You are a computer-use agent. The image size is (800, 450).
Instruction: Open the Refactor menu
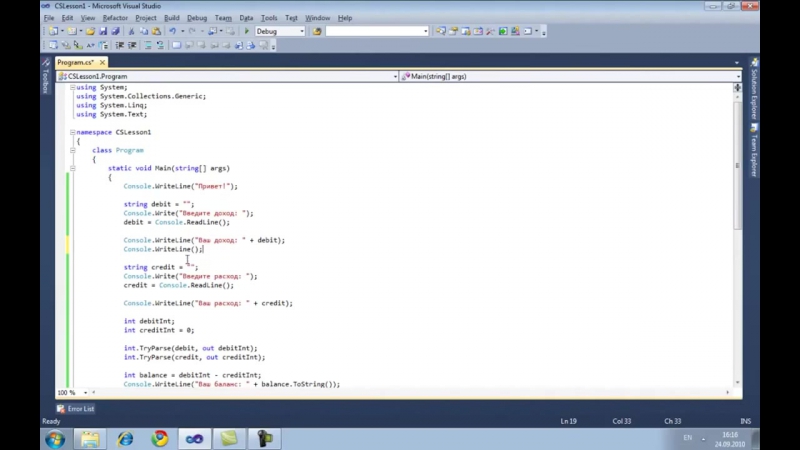tap(115, 18)
